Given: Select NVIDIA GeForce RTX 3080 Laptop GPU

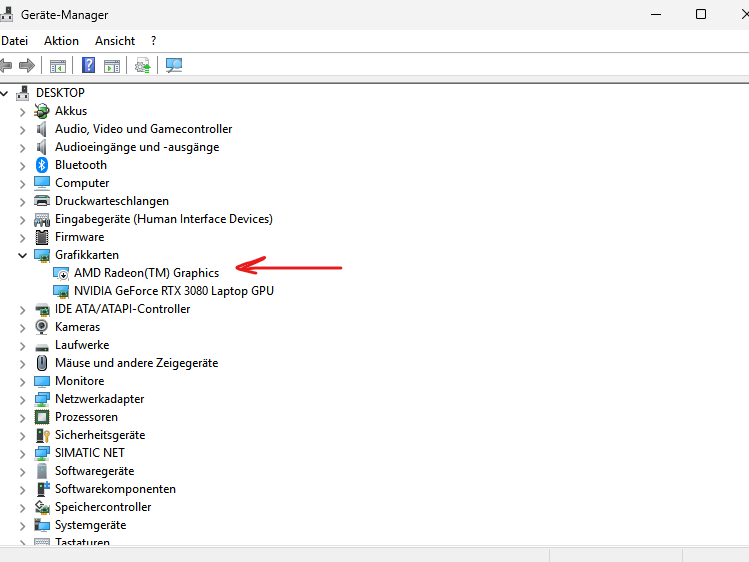Looking at the screenshot, I should [174, 291].
